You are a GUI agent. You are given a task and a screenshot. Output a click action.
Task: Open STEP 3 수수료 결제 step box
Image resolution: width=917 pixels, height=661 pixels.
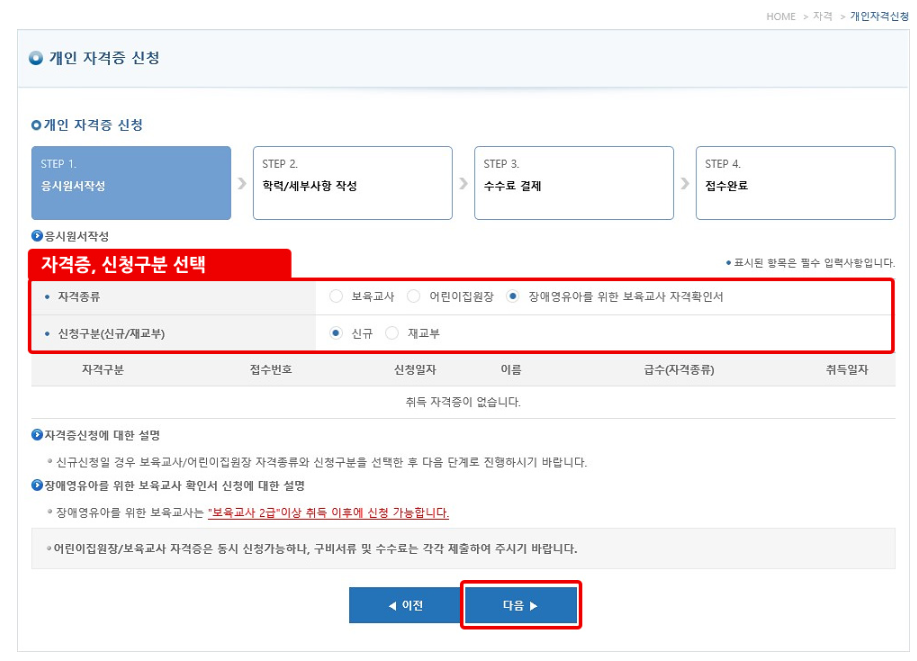click(574, 183)
